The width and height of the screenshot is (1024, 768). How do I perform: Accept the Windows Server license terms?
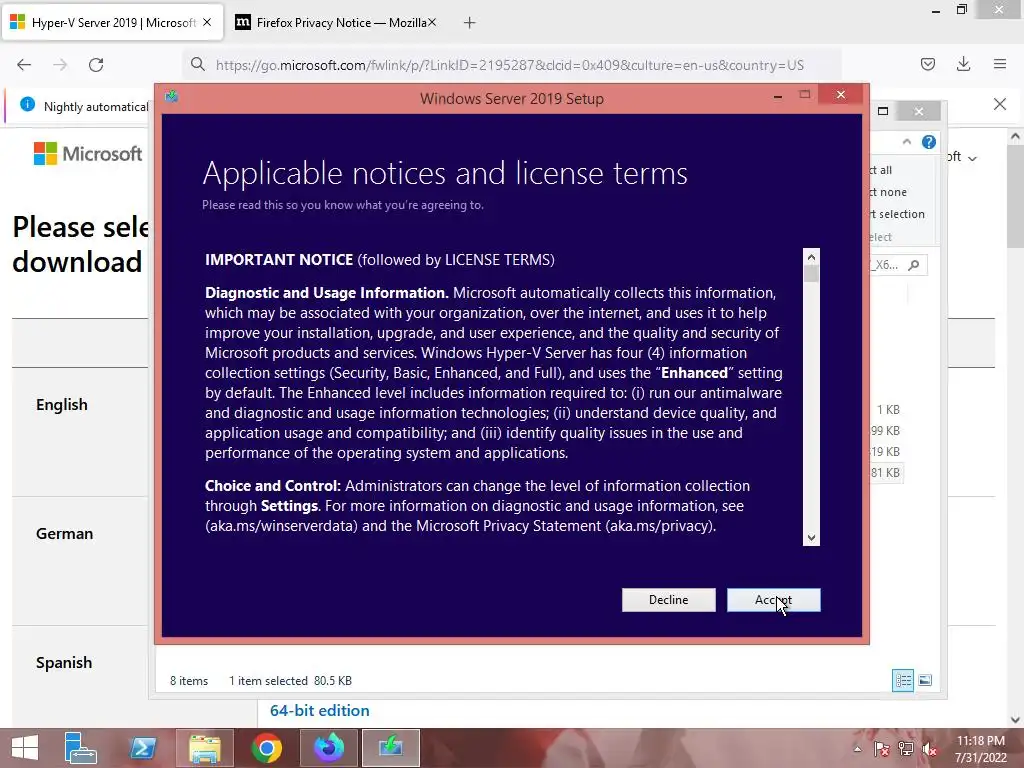click(773, 600)
